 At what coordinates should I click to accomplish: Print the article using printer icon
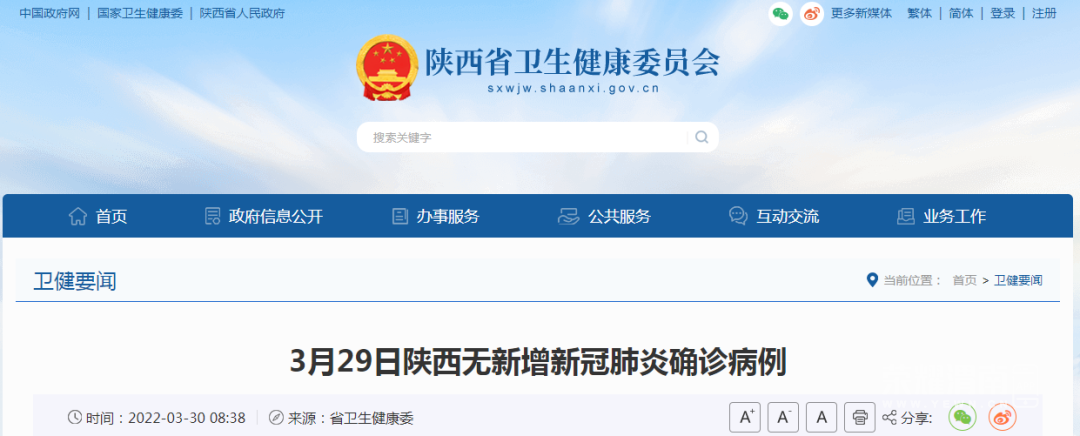coord(860,417)
